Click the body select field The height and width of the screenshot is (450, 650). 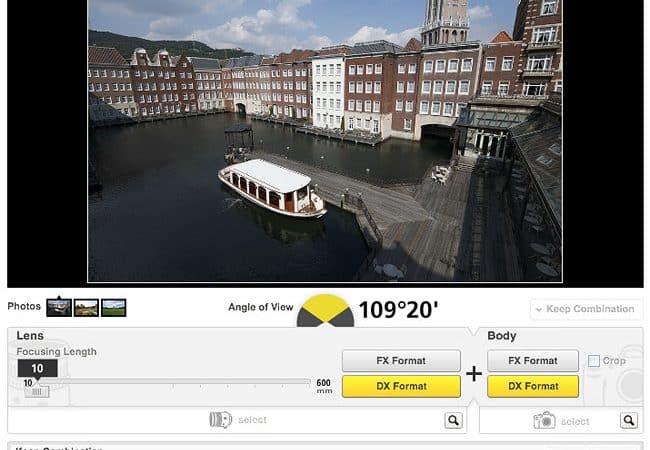point(561,421)
